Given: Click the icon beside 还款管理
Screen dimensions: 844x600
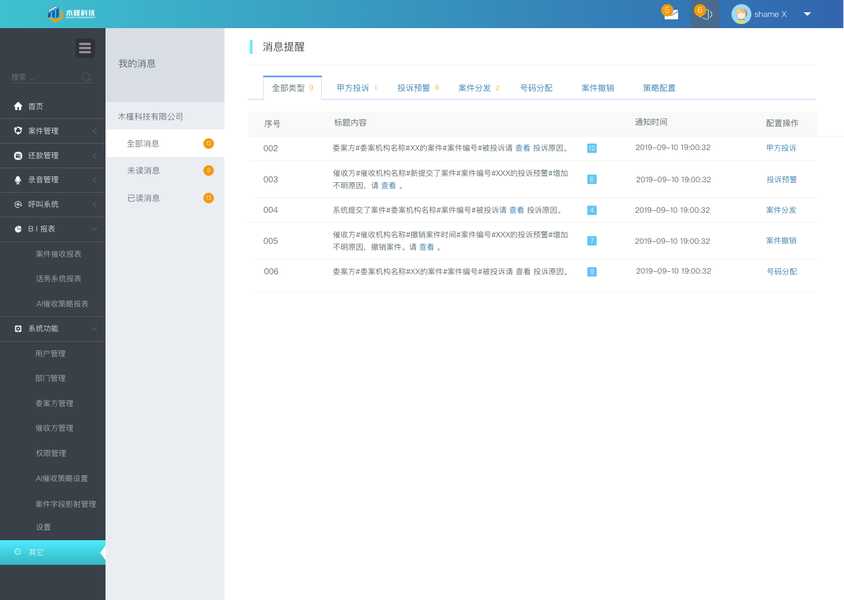Looking at the screenshot, I should (18, 156).
